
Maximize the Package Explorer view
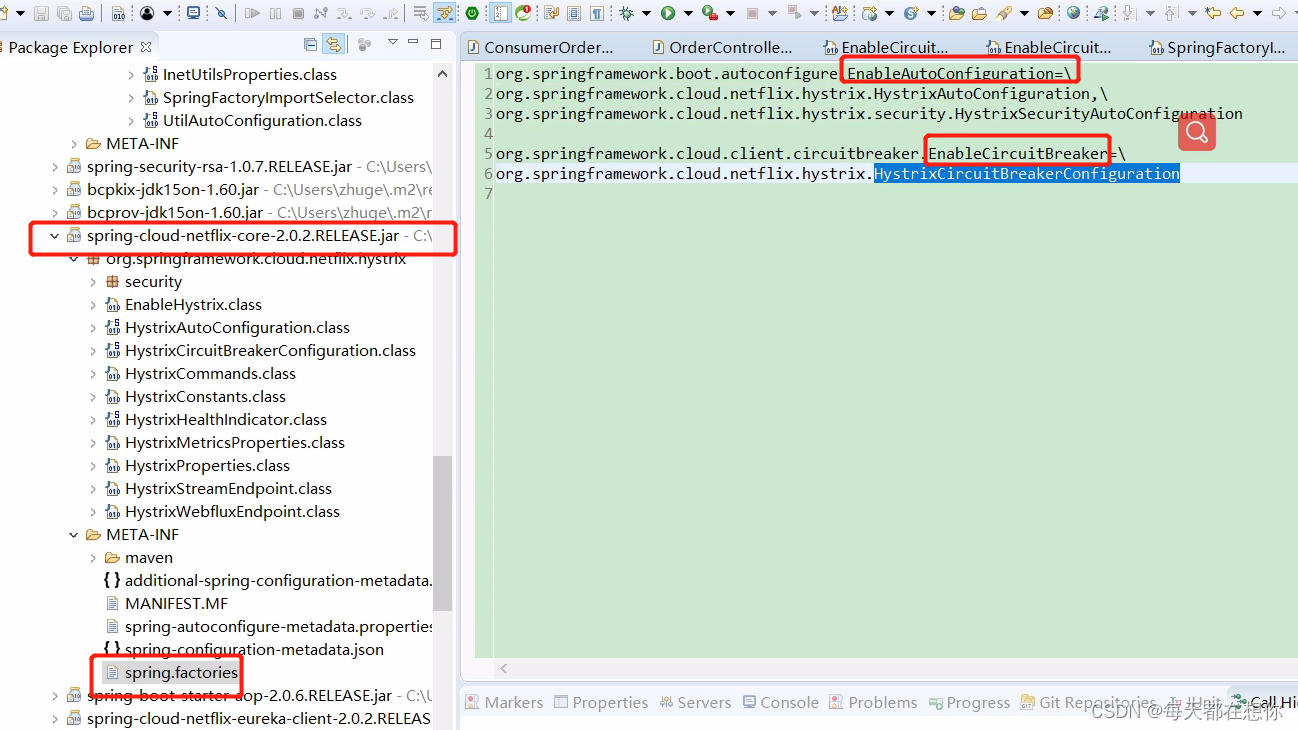coord(435,44)
